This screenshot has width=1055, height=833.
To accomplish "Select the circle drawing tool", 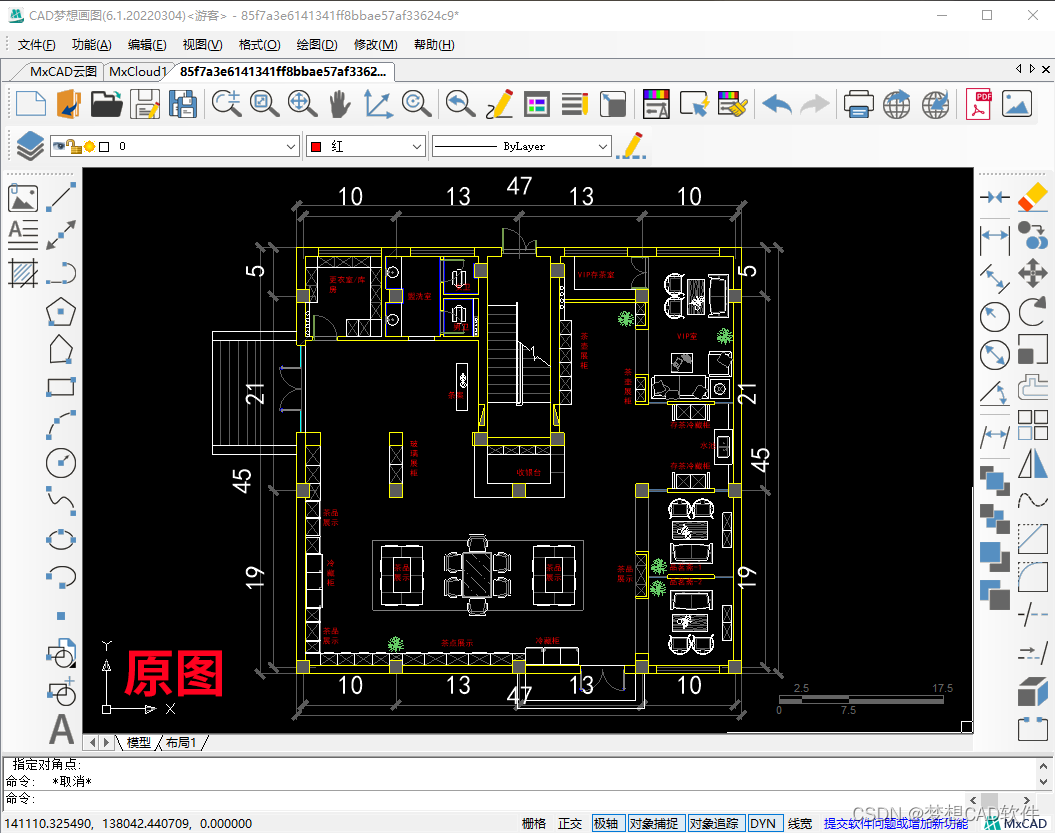I will (61, 463).
